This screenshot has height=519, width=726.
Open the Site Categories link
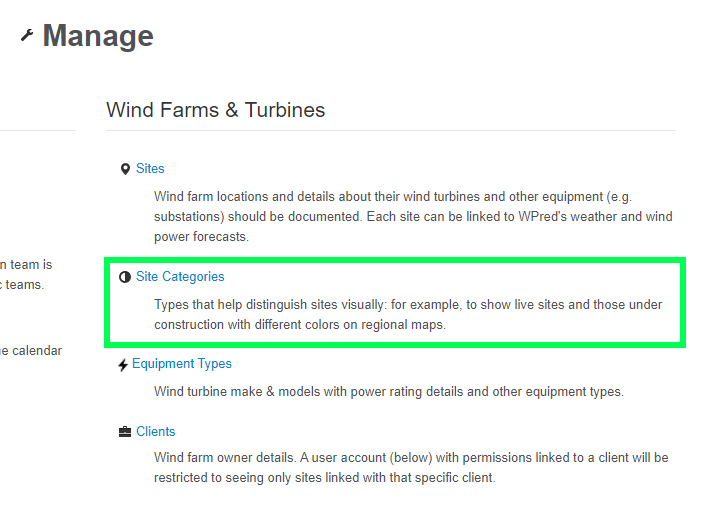point(180,277)
